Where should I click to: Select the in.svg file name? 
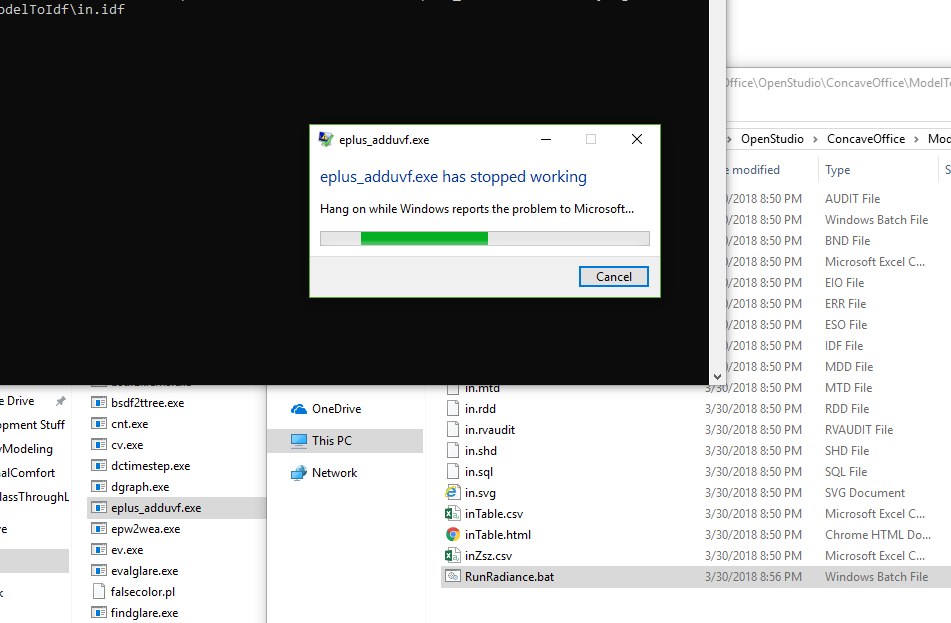480,493
